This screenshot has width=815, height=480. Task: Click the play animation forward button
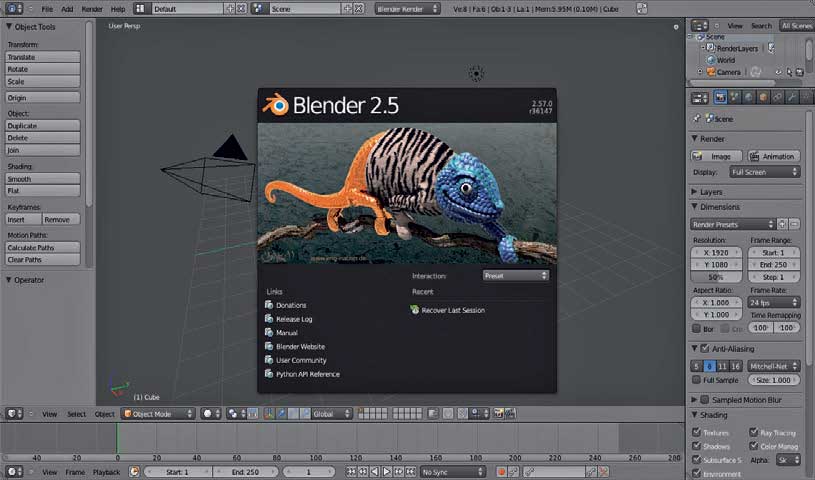pyautogui.click(x=387, y=472)
